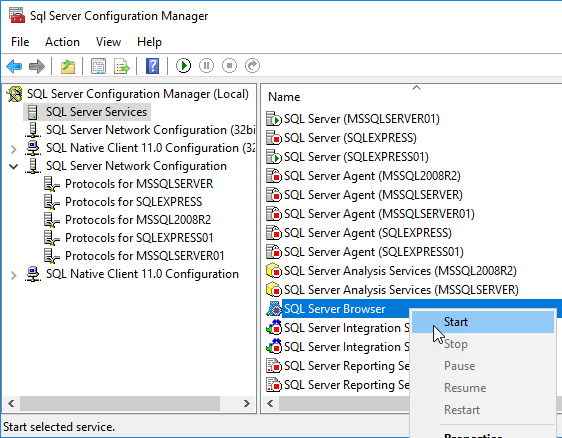The width and height of the screenshot is (562, 438).
Task: Choose Pause in the context menu
Action: click(x=483, y=366)
